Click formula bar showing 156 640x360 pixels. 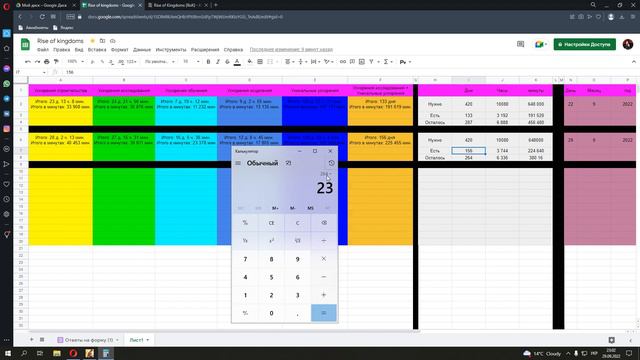(x=347, y=72)
